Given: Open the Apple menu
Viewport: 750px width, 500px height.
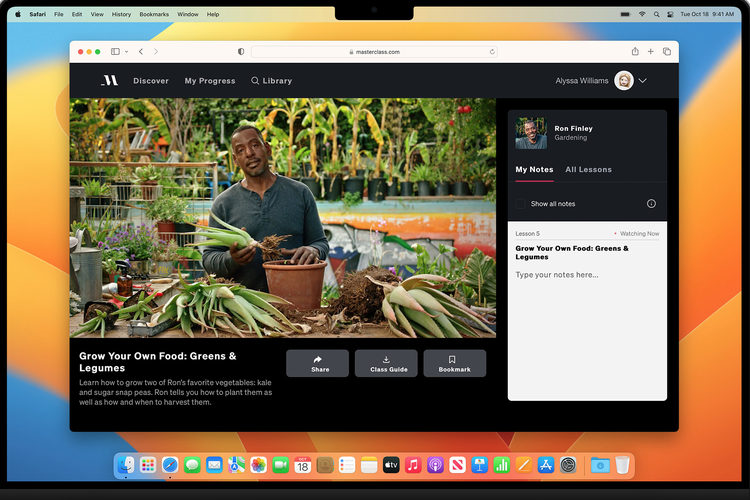Looking at the screenshot, I should 18,14.
